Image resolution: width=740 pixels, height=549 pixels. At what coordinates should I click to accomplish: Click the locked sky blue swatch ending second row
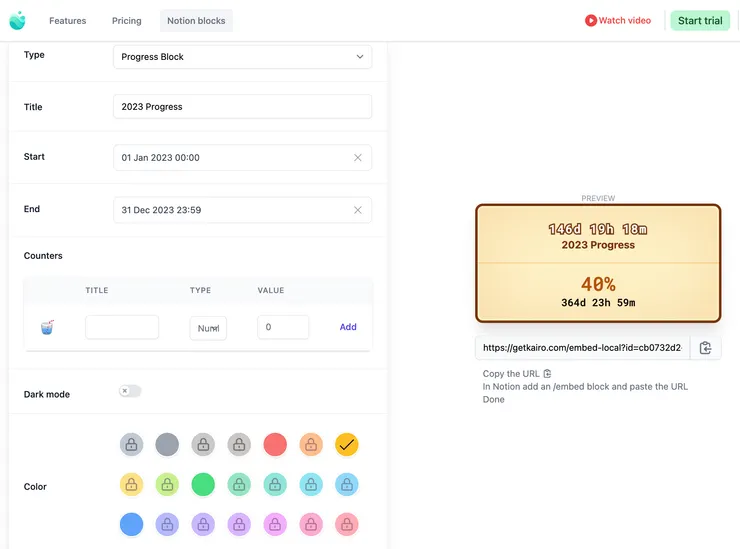click(347, 485)
